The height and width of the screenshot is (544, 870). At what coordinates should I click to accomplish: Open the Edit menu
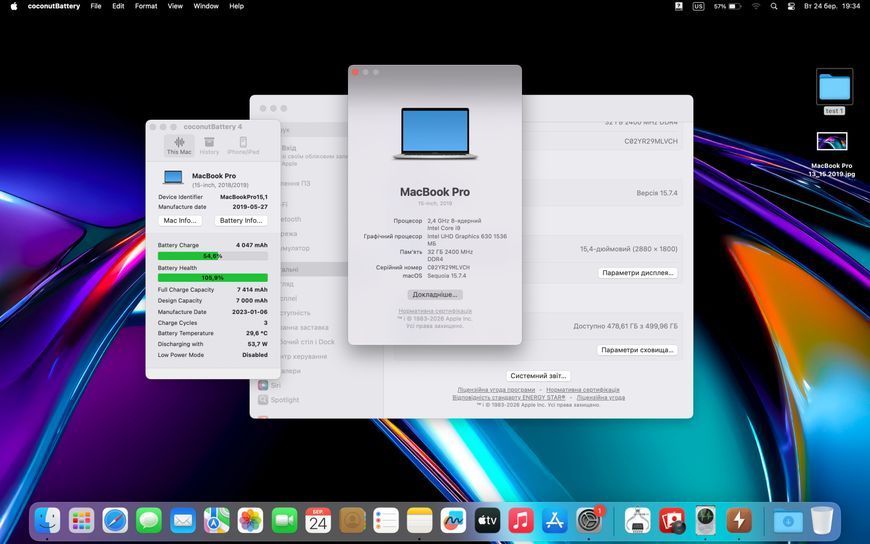point(118,6)
